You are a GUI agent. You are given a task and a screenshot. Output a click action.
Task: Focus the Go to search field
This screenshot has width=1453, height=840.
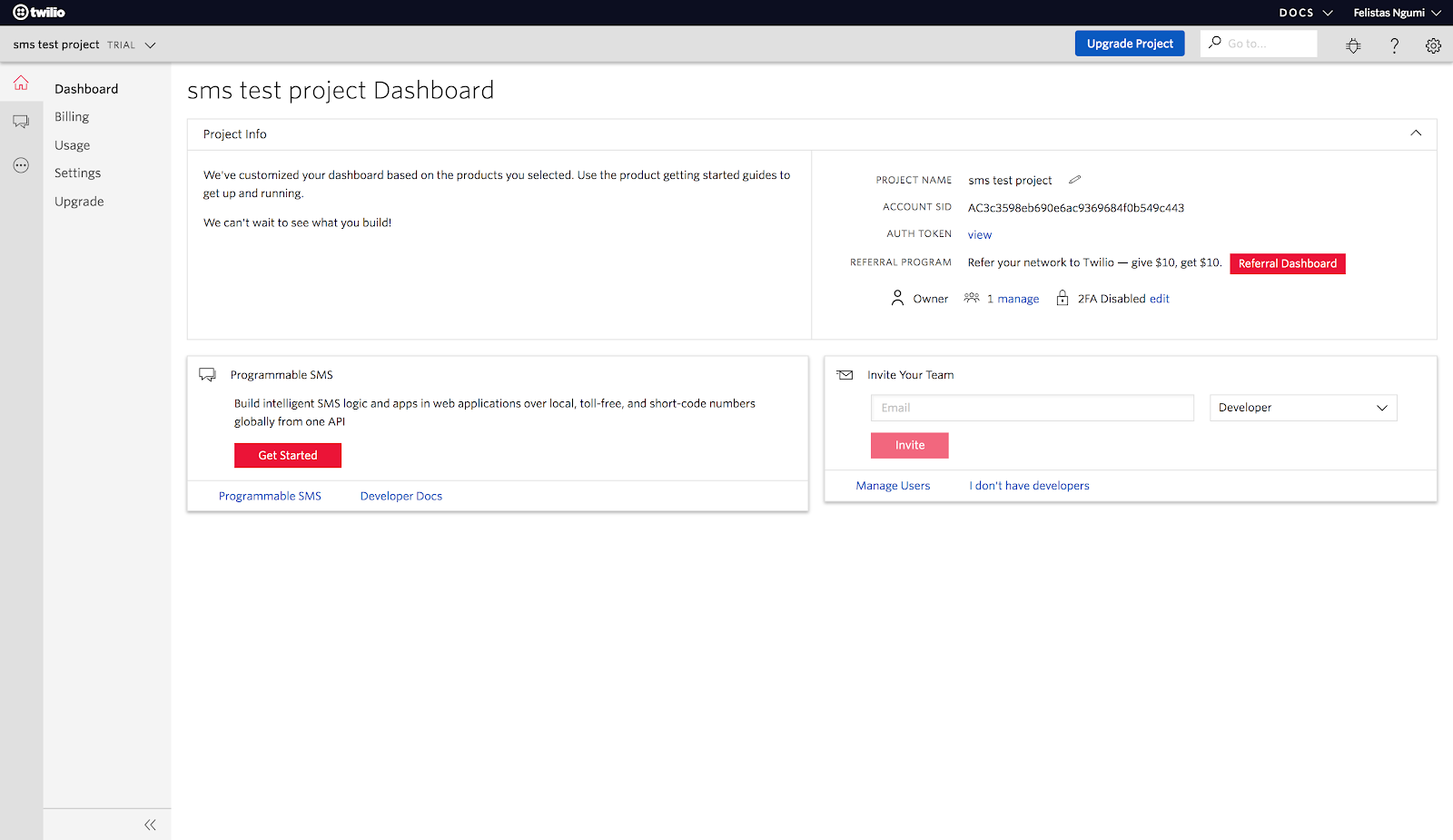[x=1259, y=44]
